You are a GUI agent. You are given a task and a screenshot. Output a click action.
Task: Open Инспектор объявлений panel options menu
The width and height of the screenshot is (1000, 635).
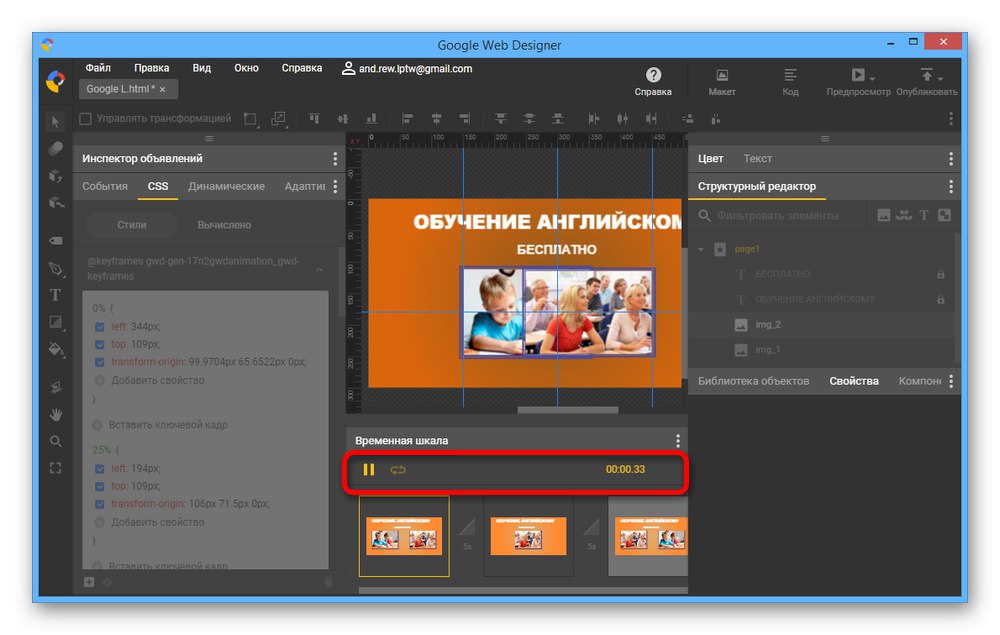[335, 159]
